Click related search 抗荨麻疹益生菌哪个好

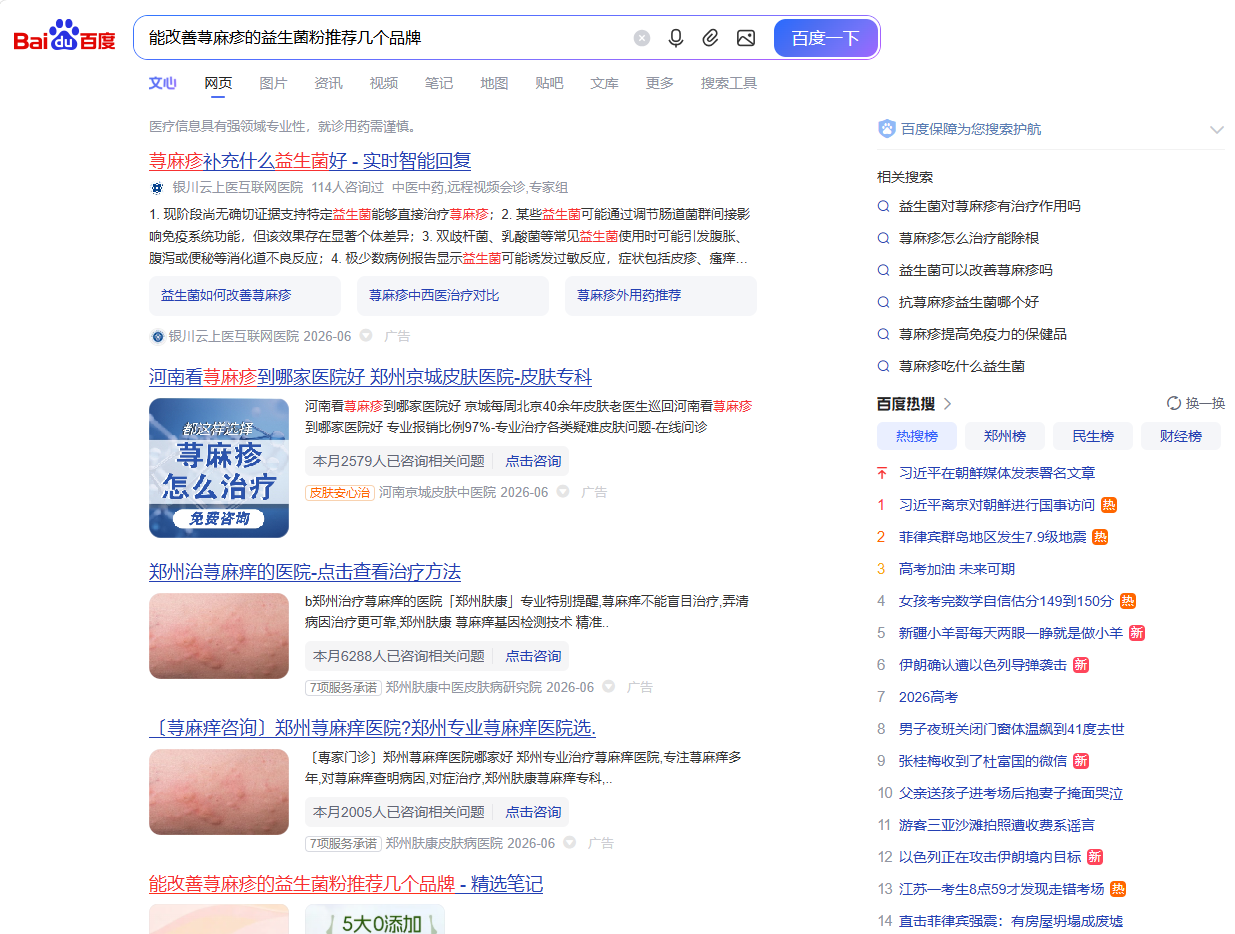[x=969, y=302]
